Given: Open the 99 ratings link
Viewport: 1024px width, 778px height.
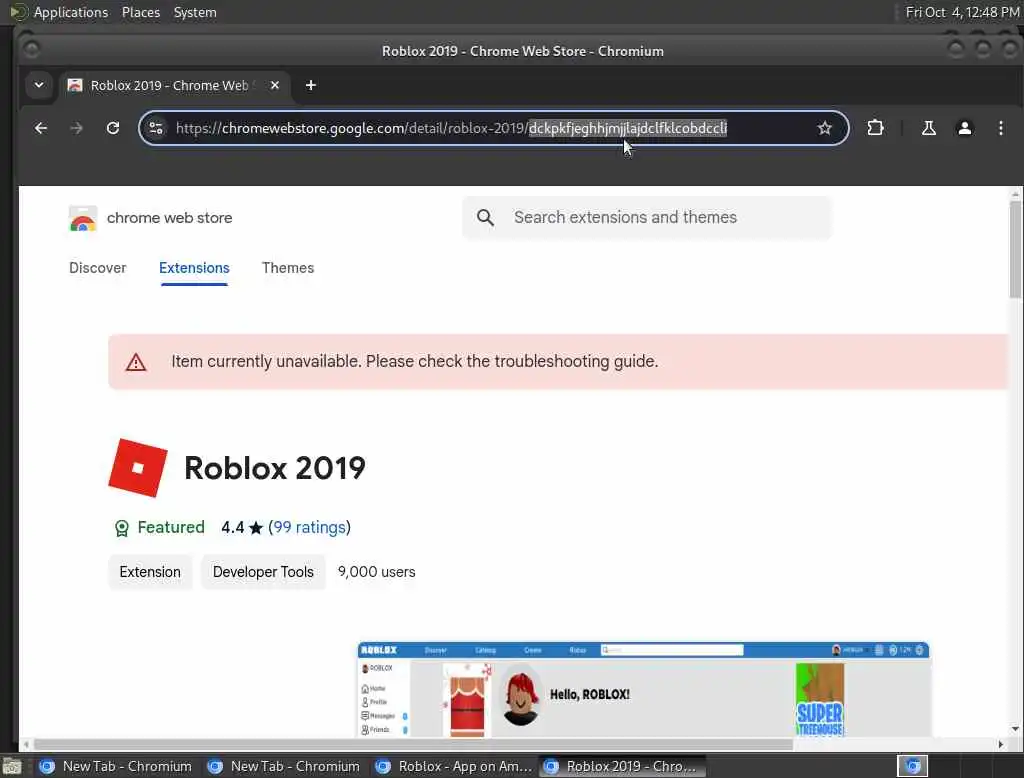Looking at the screenshot, I should click(310, 527).
